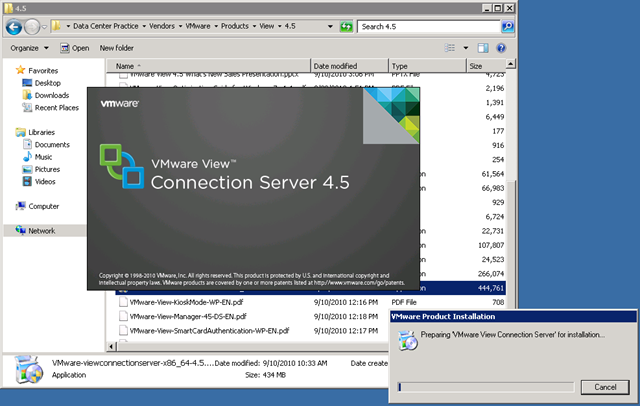Open Recent Places in navigation pane
Viewport: 640px width, 406px height.
point(51,108)
